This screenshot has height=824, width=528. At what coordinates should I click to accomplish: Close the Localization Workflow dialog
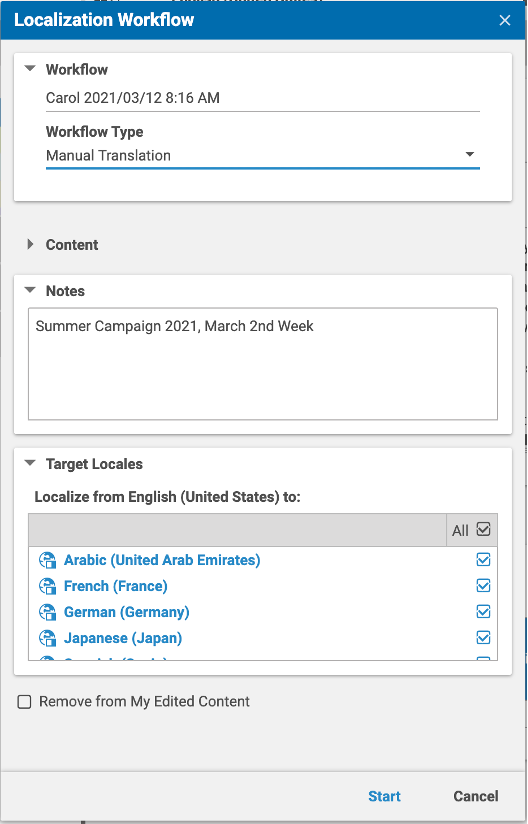(x=505, y=20)
